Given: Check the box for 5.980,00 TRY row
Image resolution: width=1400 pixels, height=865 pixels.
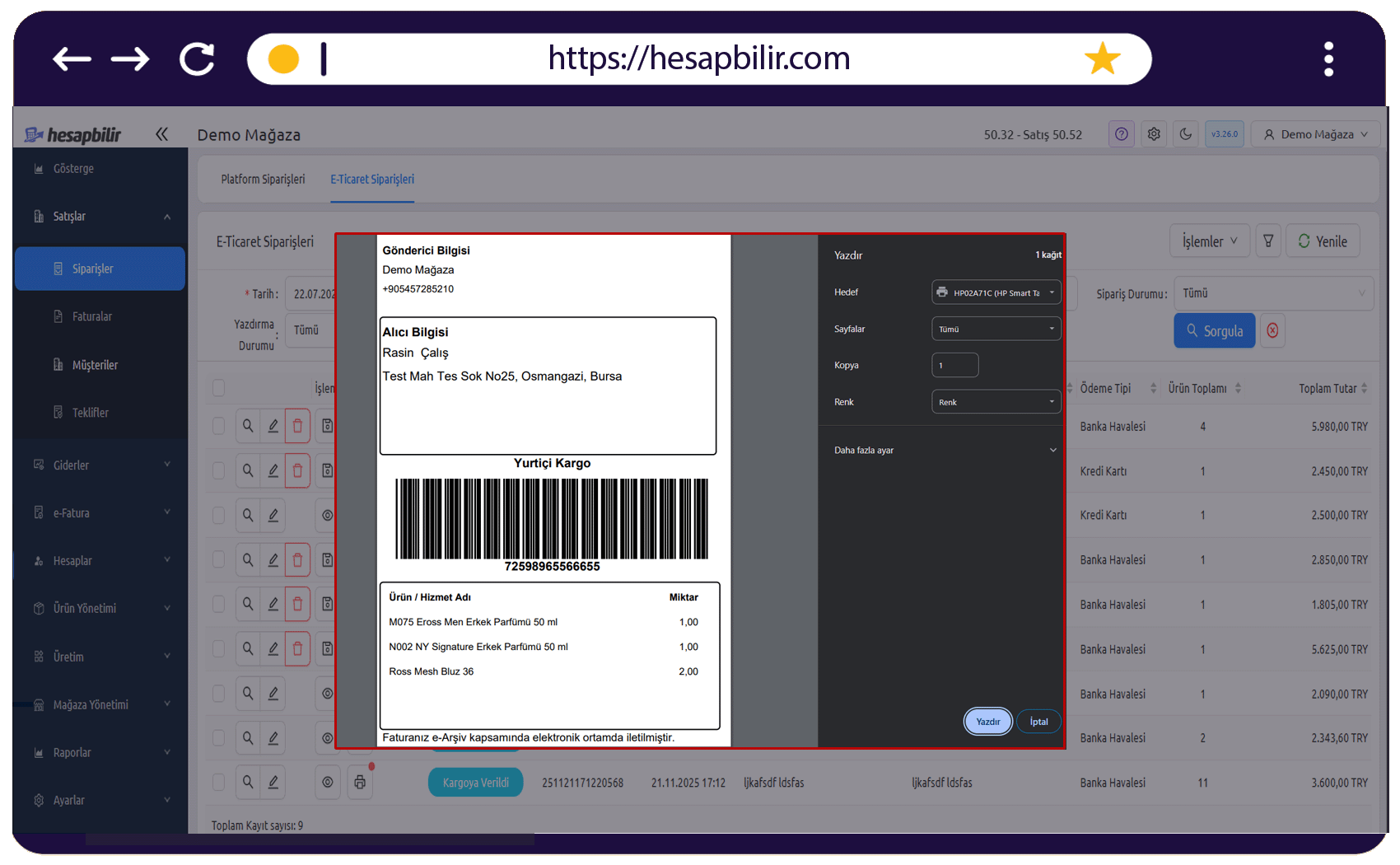Looking at the screenshot, I should pyautogui.click(x=218, y=426).
